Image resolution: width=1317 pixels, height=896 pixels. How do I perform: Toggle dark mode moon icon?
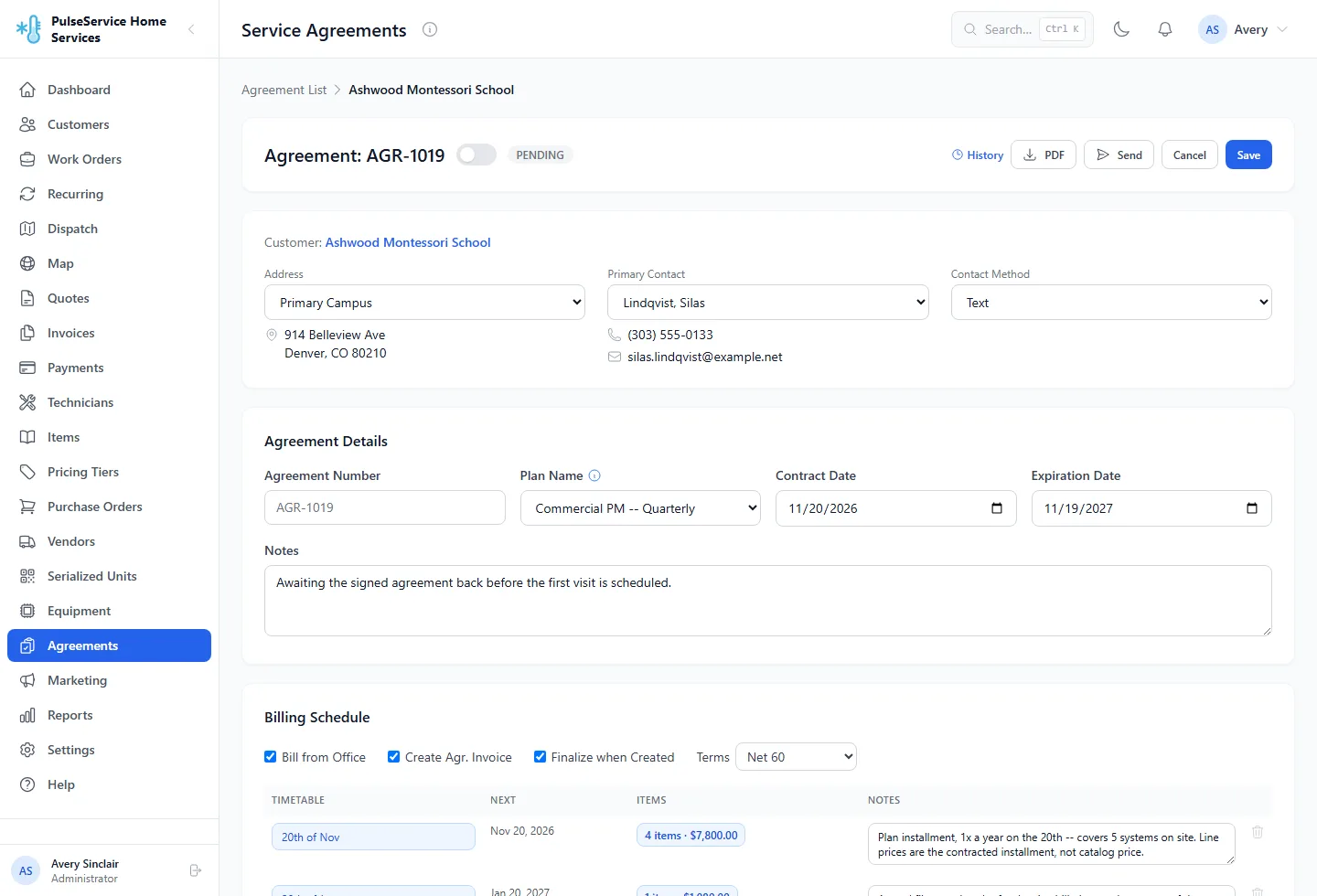tap(1121, 29)
